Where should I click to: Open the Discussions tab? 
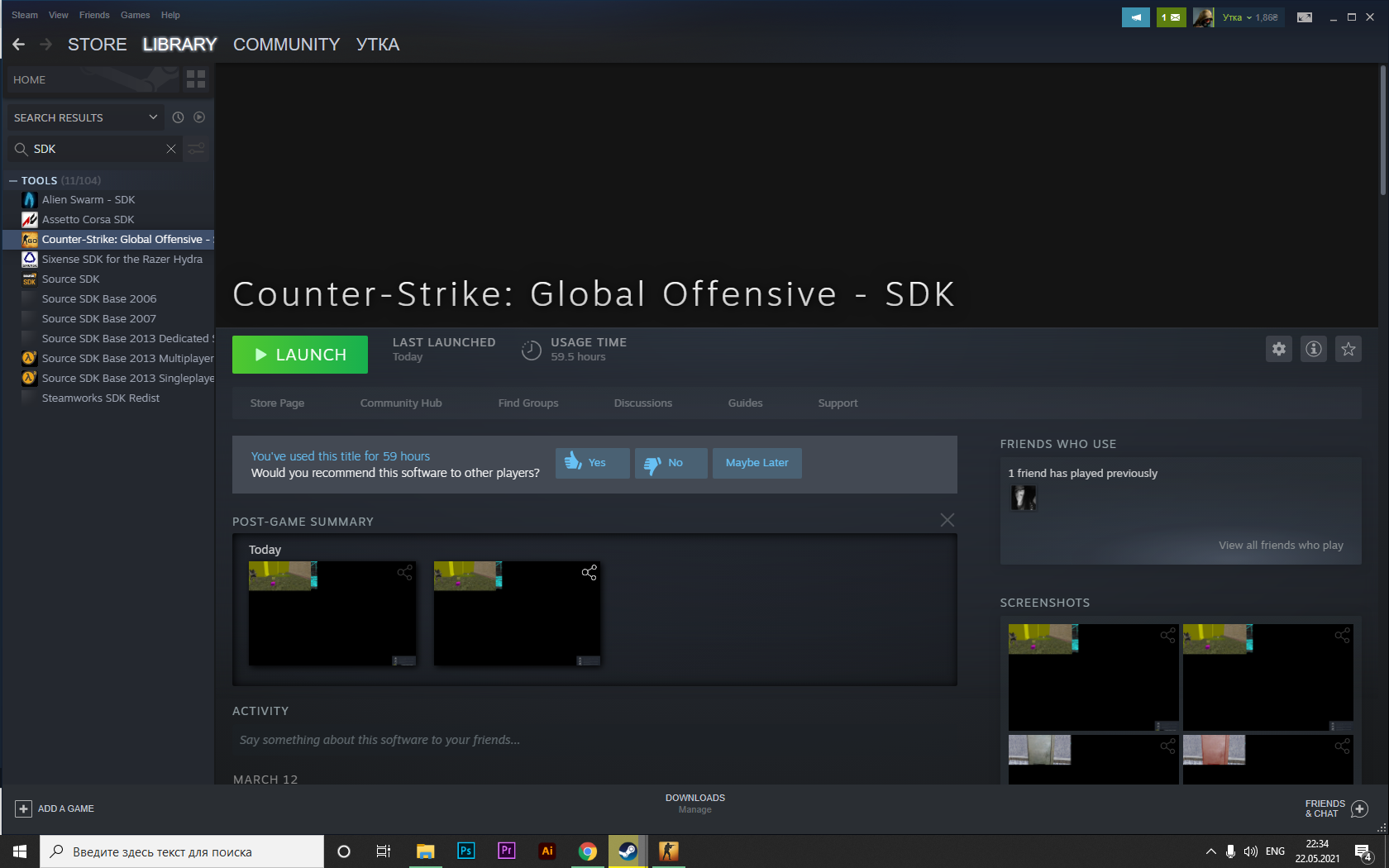(643, 403)
